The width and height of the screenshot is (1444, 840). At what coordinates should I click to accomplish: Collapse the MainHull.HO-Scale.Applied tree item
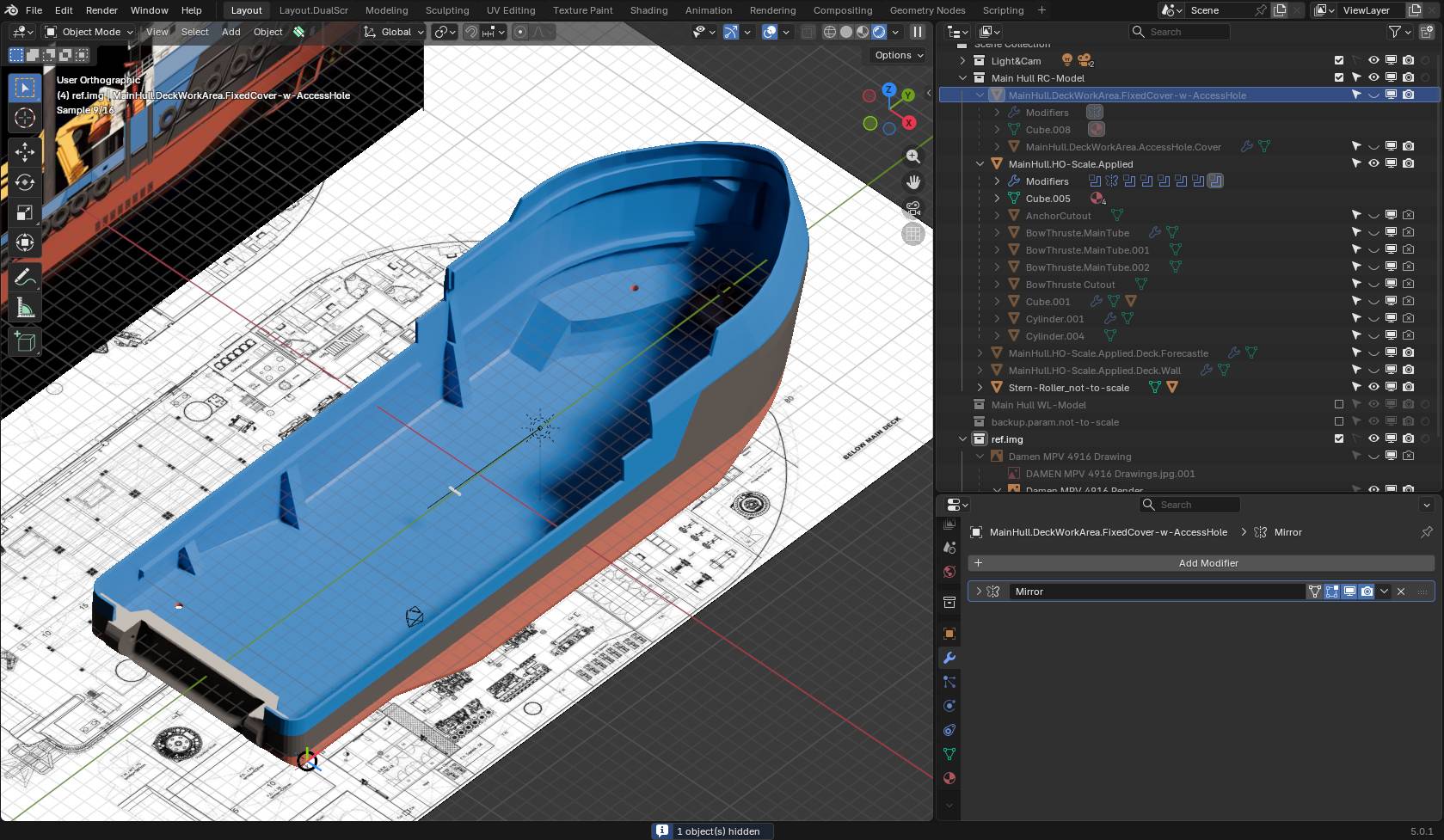(980, 164)
